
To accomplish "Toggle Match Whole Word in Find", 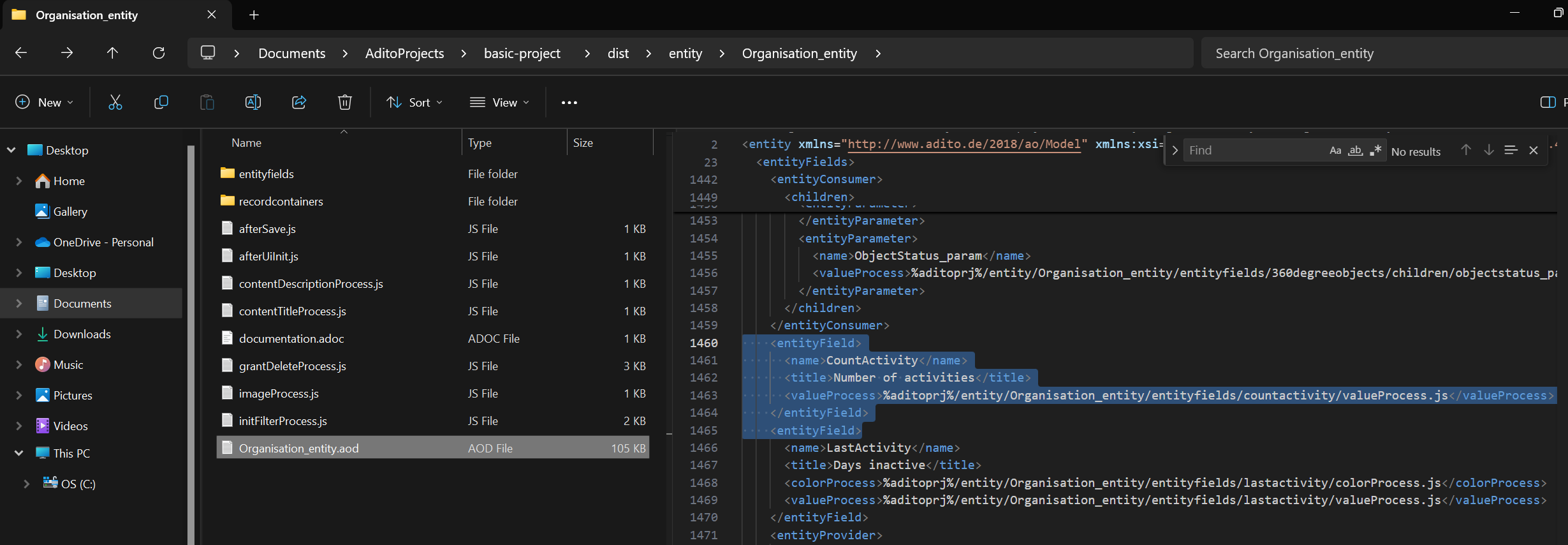I will 1356,151.
